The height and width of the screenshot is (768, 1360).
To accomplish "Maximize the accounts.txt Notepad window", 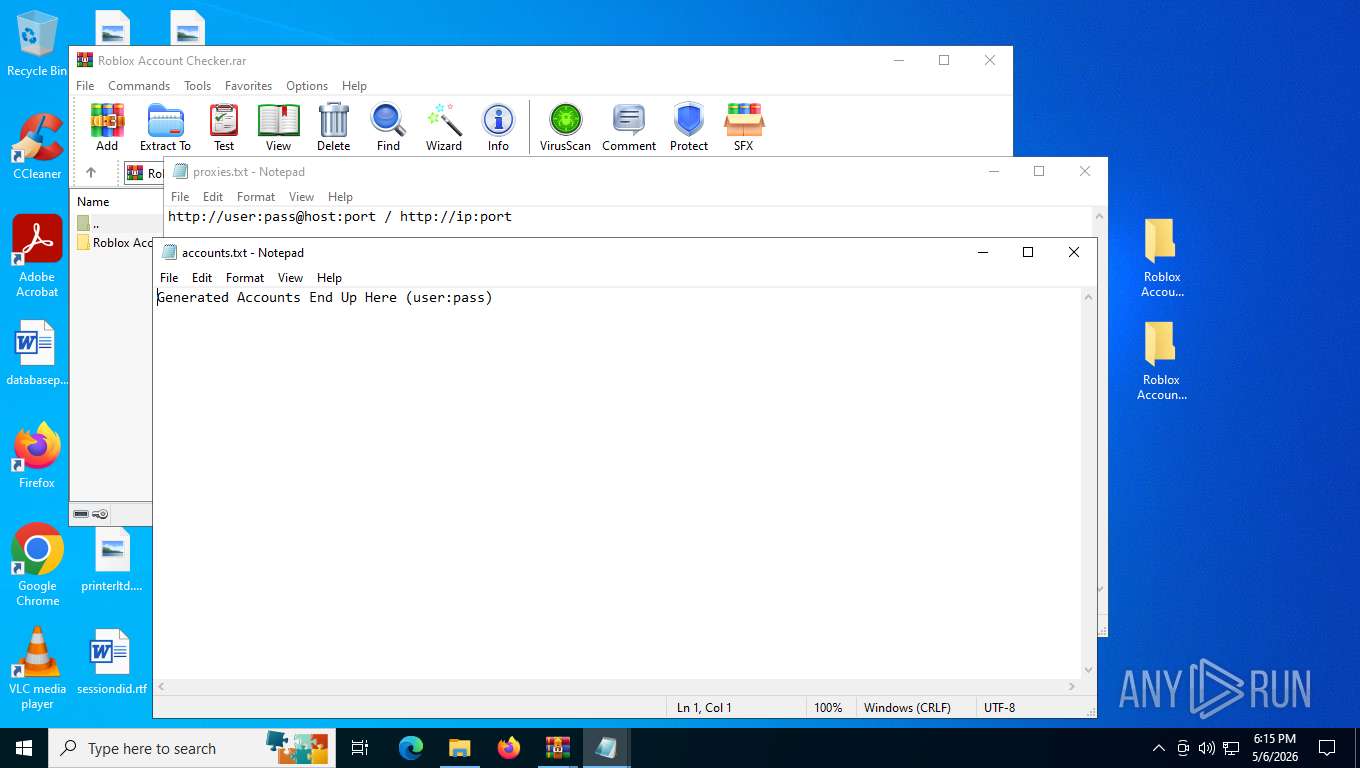I will [x=1027, y=252].
